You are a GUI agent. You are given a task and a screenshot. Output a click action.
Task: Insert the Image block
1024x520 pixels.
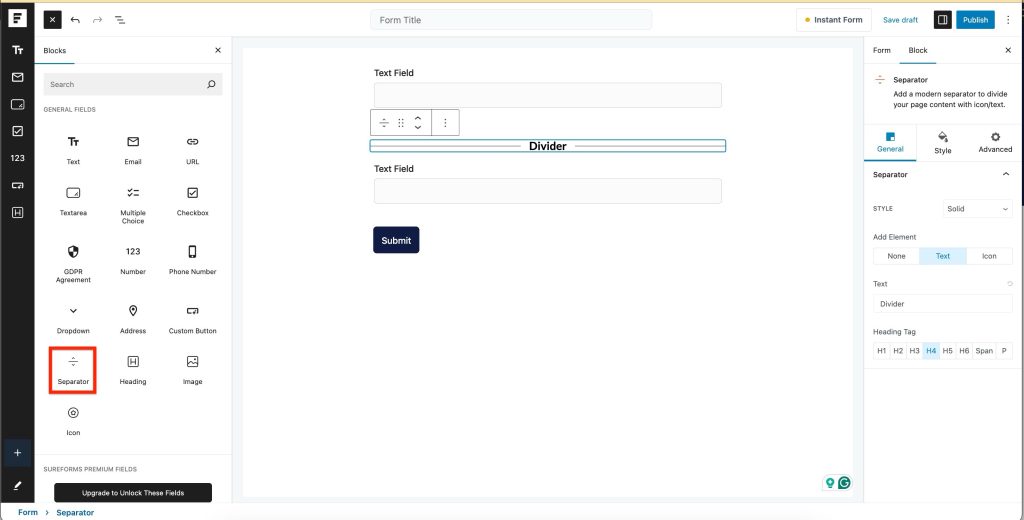tap(192, 369)
